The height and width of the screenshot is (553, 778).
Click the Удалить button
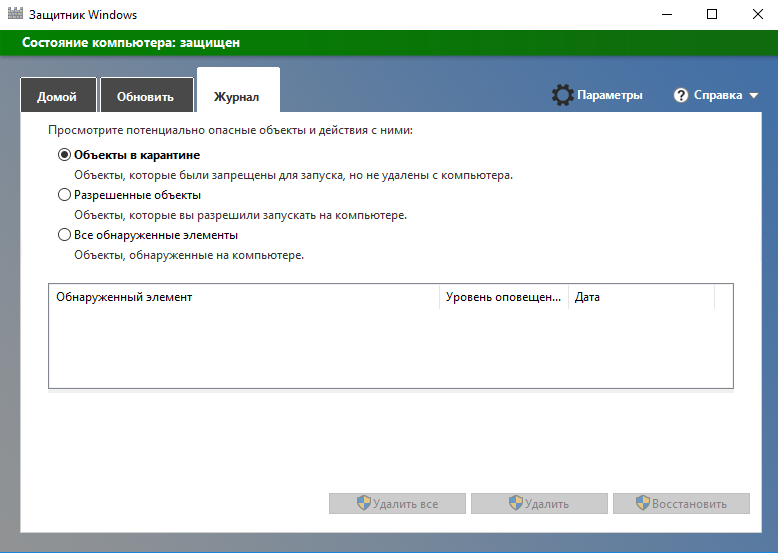[x=539, y=503]
